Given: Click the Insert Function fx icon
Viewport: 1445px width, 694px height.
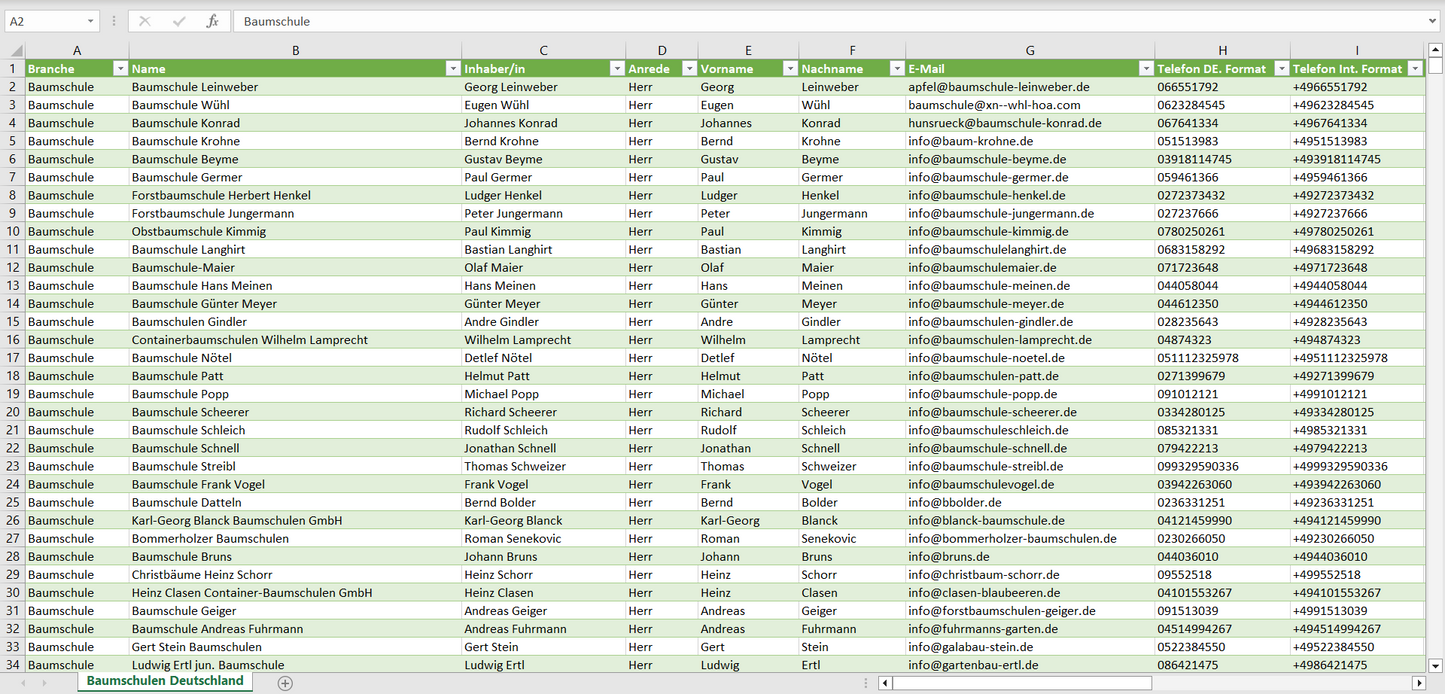Looking at the screenshot, I should (x=212, y=21).
